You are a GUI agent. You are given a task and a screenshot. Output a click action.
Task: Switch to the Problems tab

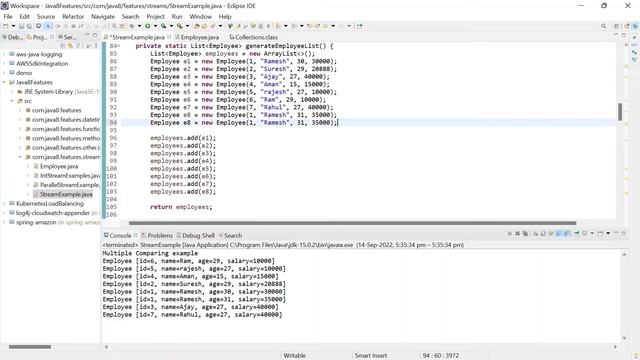tap(157, 235)
